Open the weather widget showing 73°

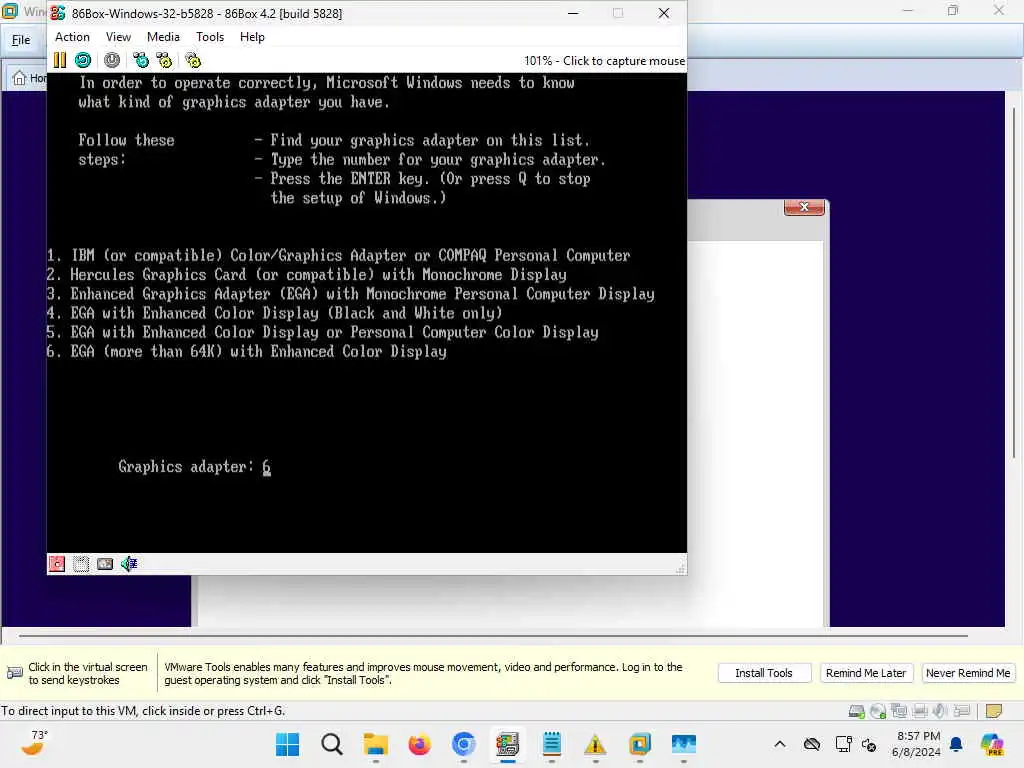[x=35, y=743]
